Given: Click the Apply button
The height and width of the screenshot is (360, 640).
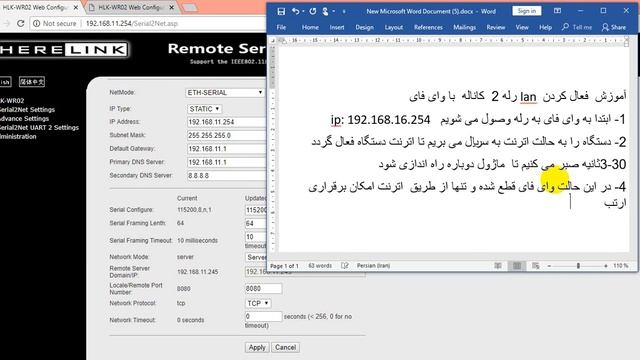Looking at the screenshot, I should click(x=257, y=347).
